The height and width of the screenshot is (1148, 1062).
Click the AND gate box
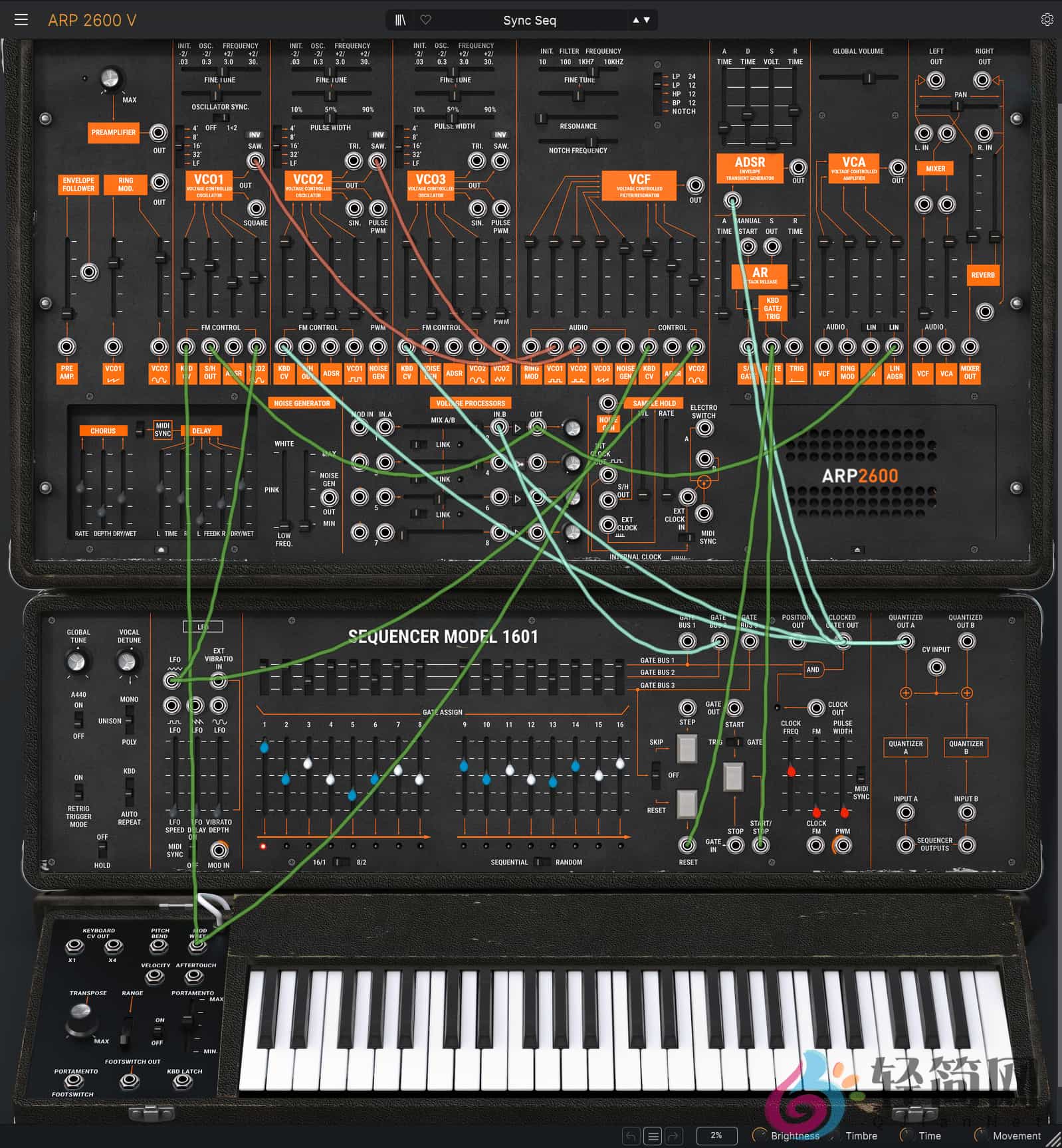tap(813, 670)
